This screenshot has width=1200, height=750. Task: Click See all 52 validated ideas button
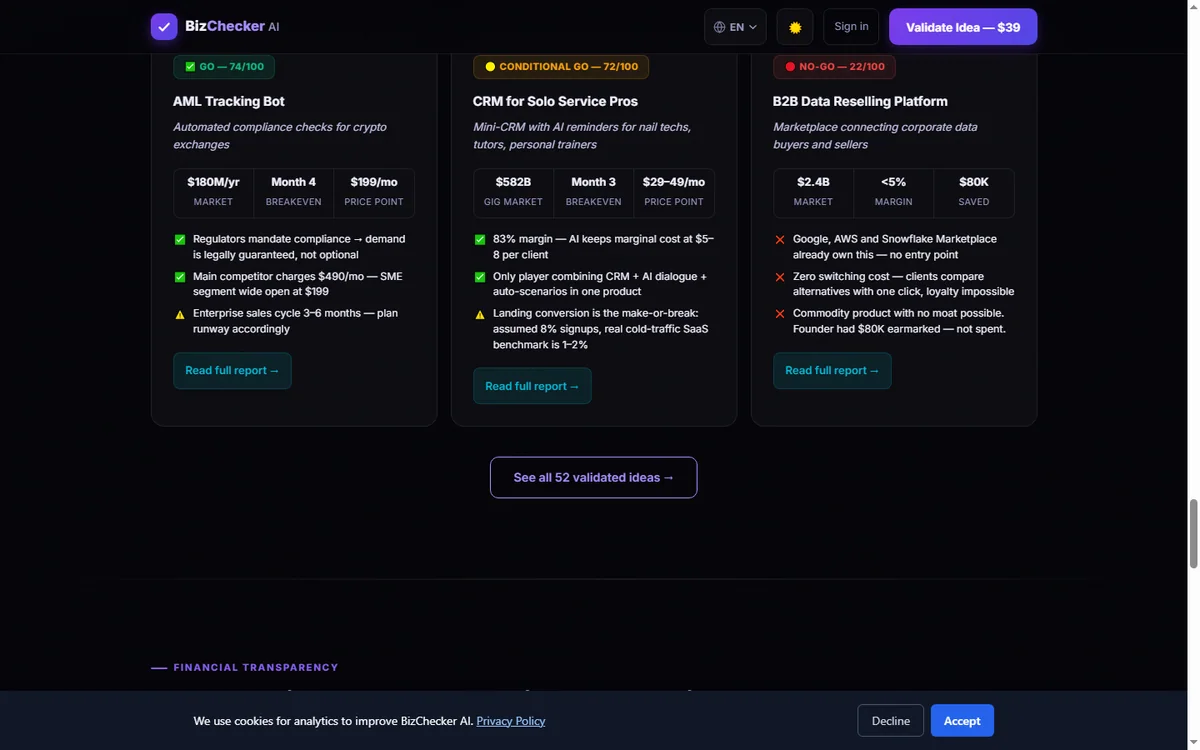click(x=593, y=478)
